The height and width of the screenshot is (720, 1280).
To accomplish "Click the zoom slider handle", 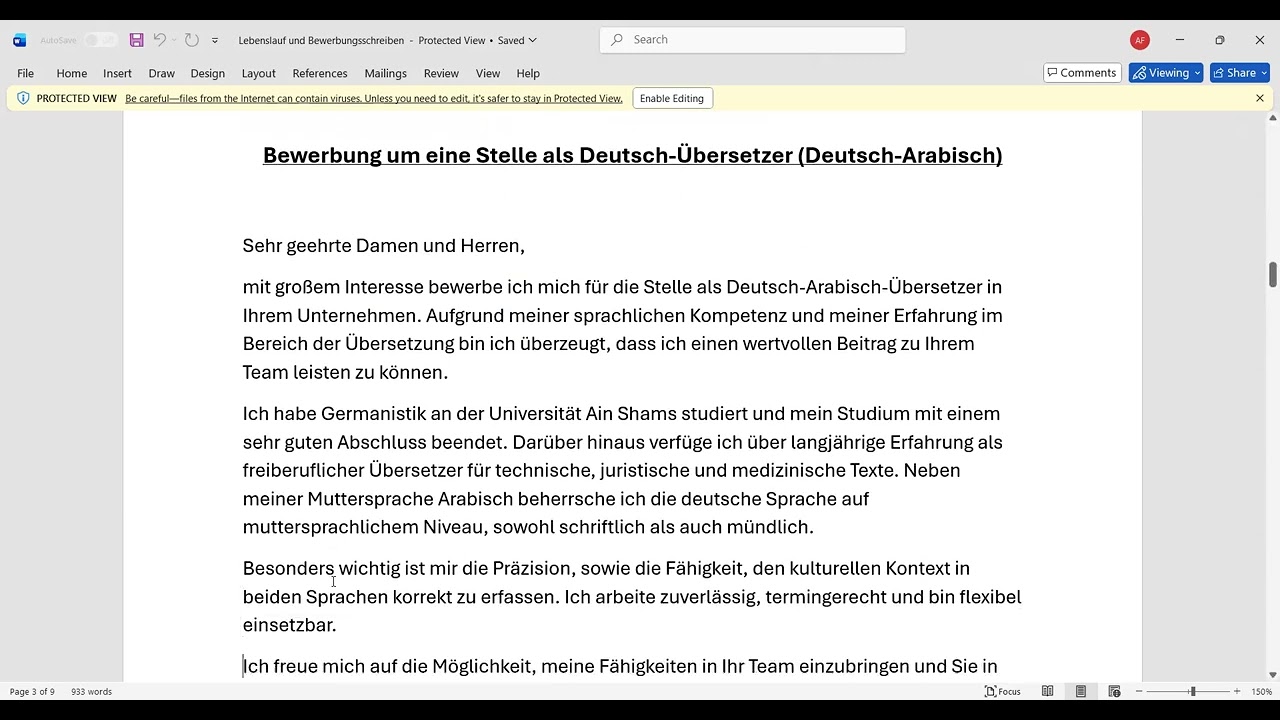I will (x=1192, y=691).
